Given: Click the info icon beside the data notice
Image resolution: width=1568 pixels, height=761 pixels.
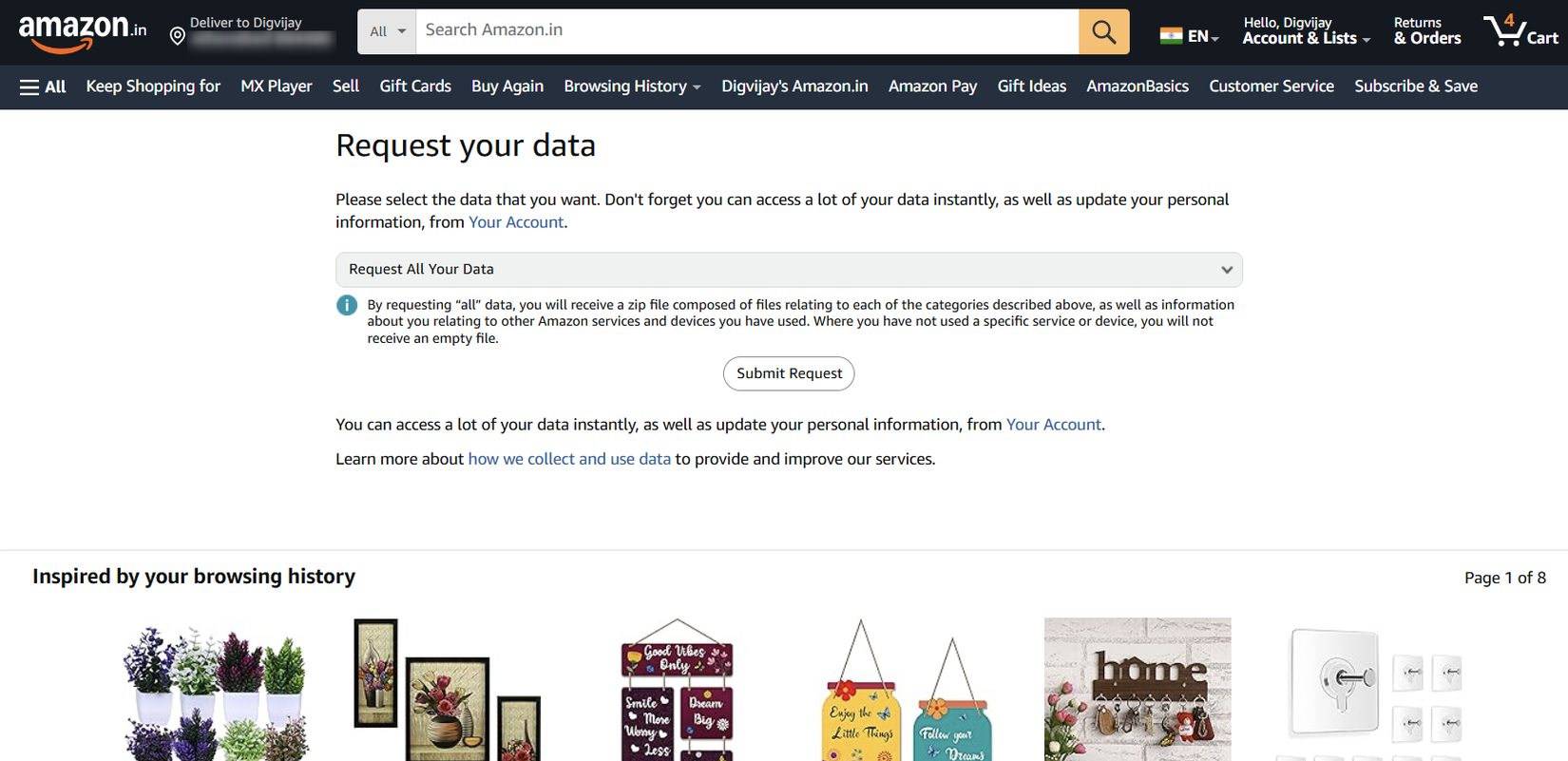Looking at the screenshot, I should point(347,305).
